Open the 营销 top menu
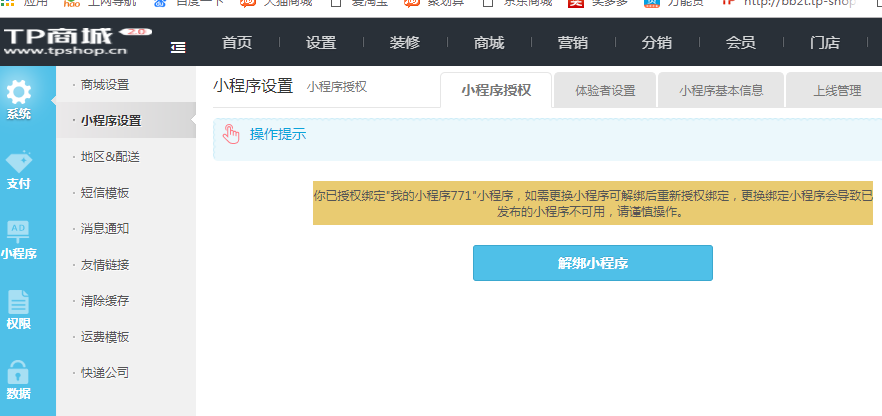 (x=573, y=43)
